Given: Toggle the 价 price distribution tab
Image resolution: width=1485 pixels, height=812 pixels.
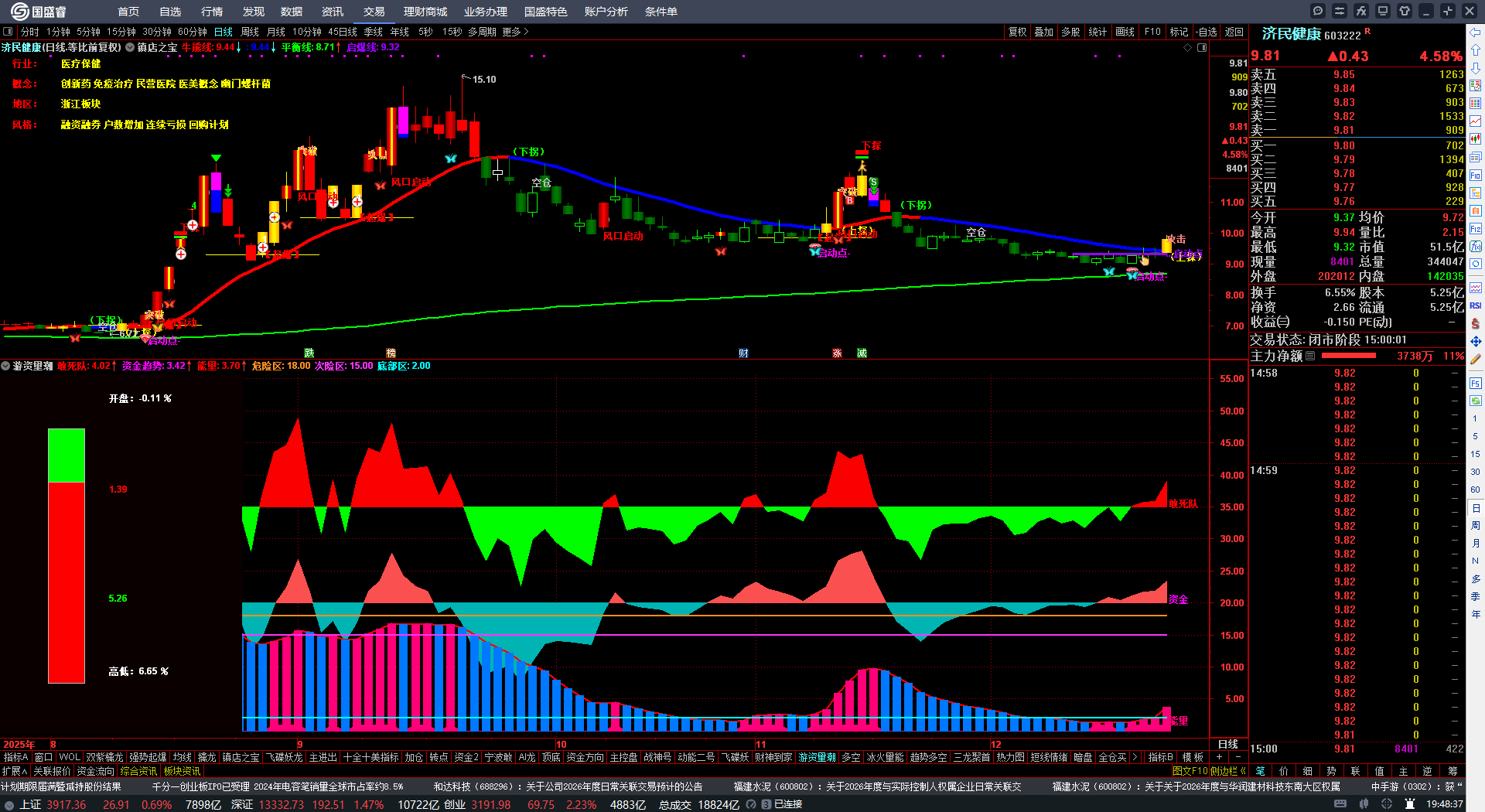Looking at the screenshot, I should tap(1284, 770).
